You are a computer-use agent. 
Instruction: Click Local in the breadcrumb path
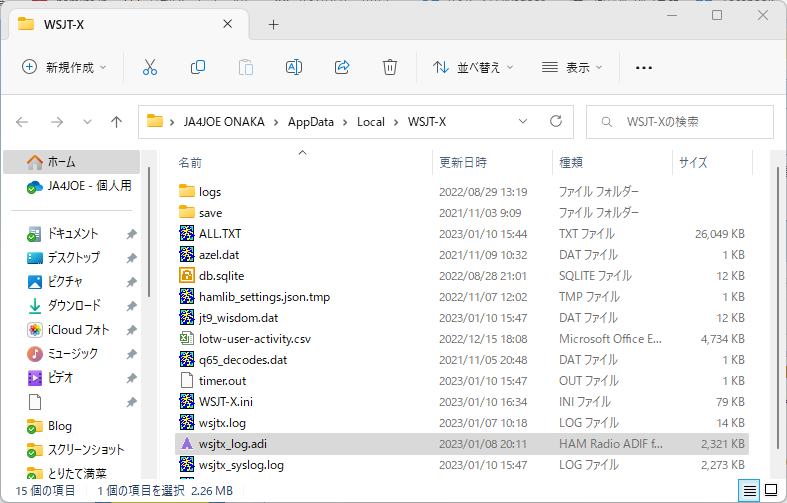[x=371, y=122]
